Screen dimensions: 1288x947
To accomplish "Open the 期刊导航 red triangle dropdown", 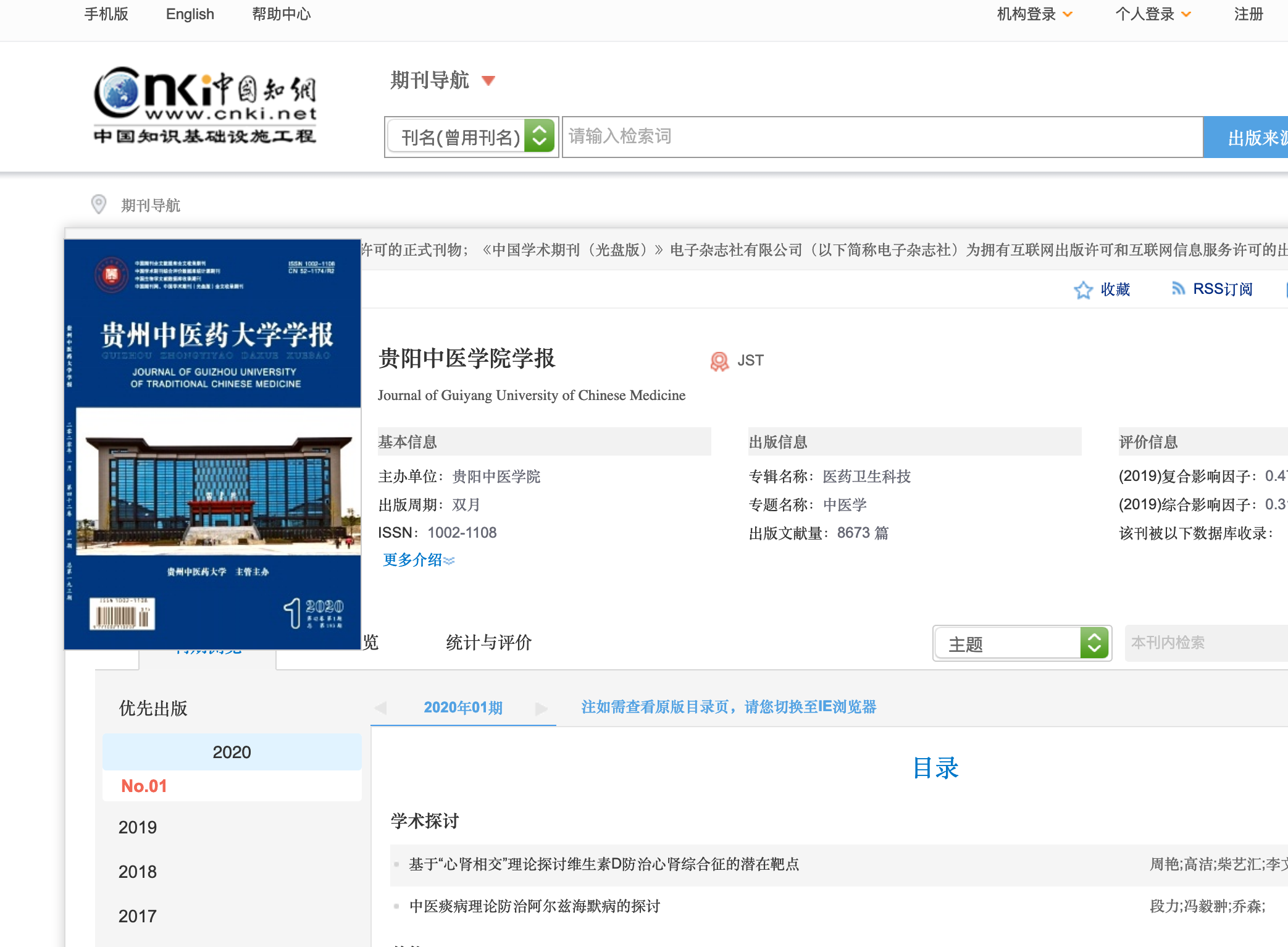I will tap(488, 81).
